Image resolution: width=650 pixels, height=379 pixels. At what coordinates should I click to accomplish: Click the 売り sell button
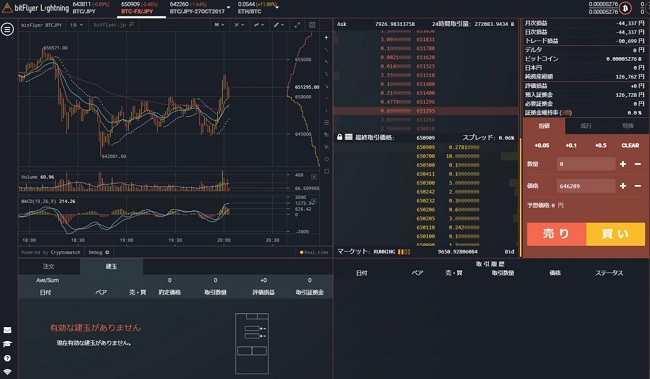[556, 234]
